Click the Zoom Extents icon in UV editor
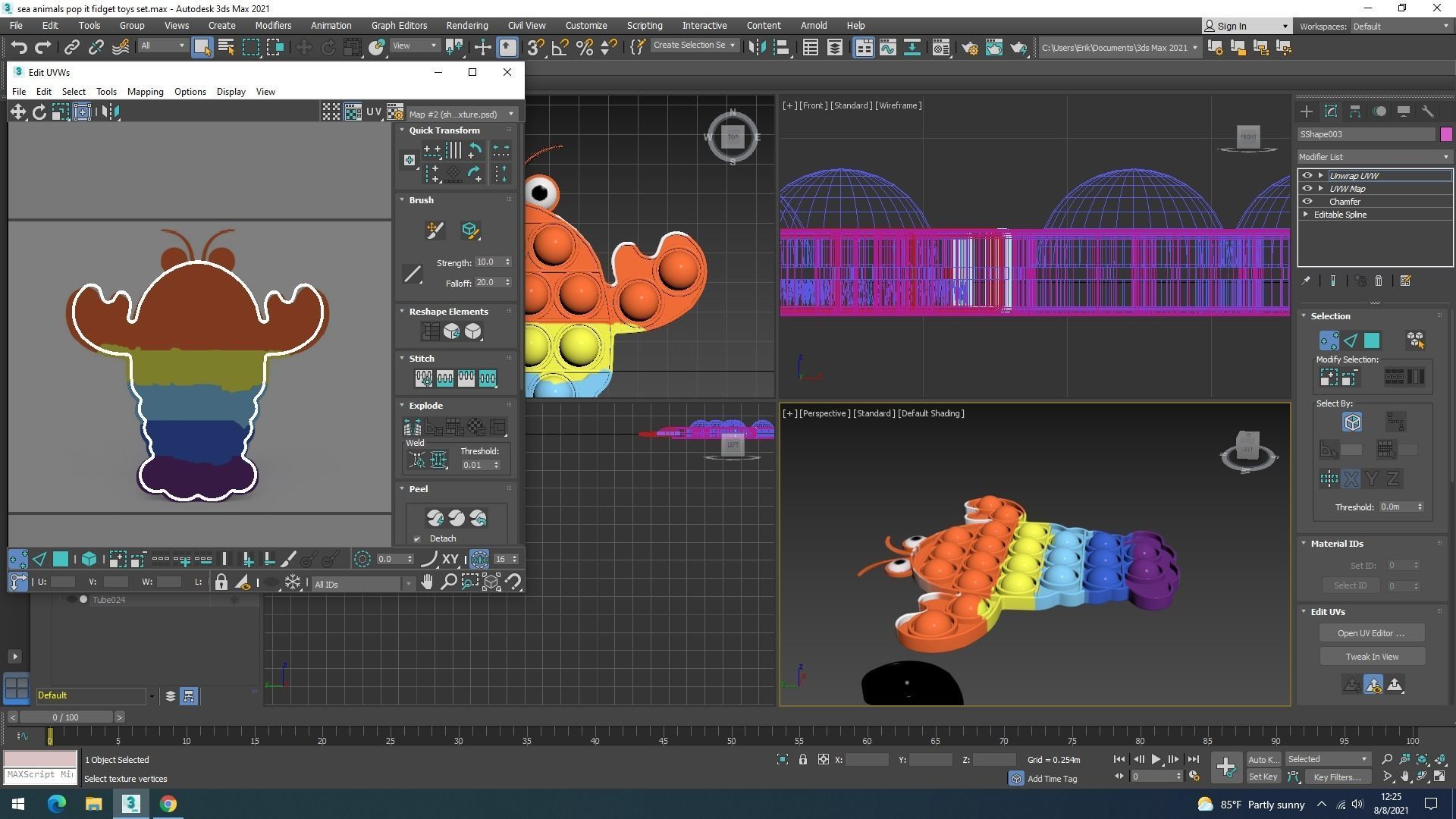1456x819 pixels. (491, 582)
